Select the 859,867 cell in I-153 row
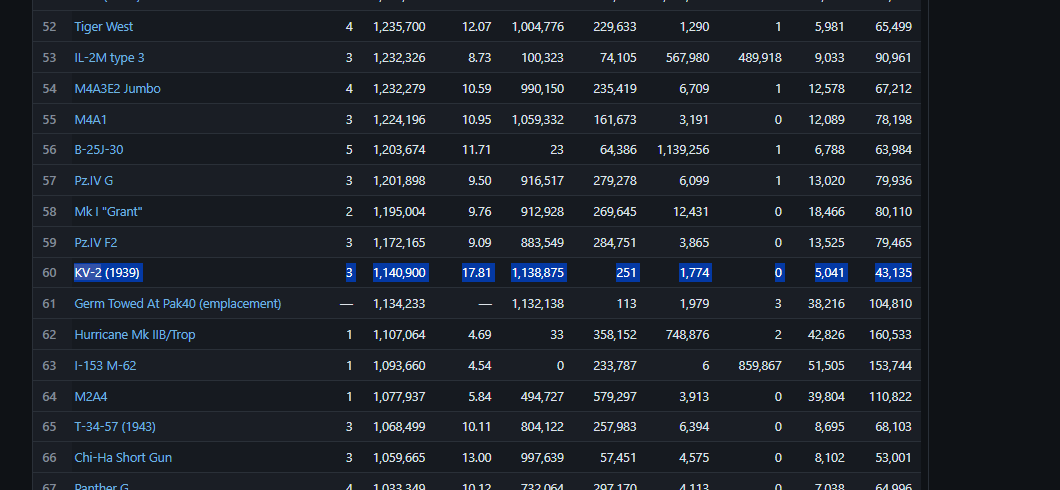Image resolution: width=1060 pixels, height=490 pixels. [761, 366]
